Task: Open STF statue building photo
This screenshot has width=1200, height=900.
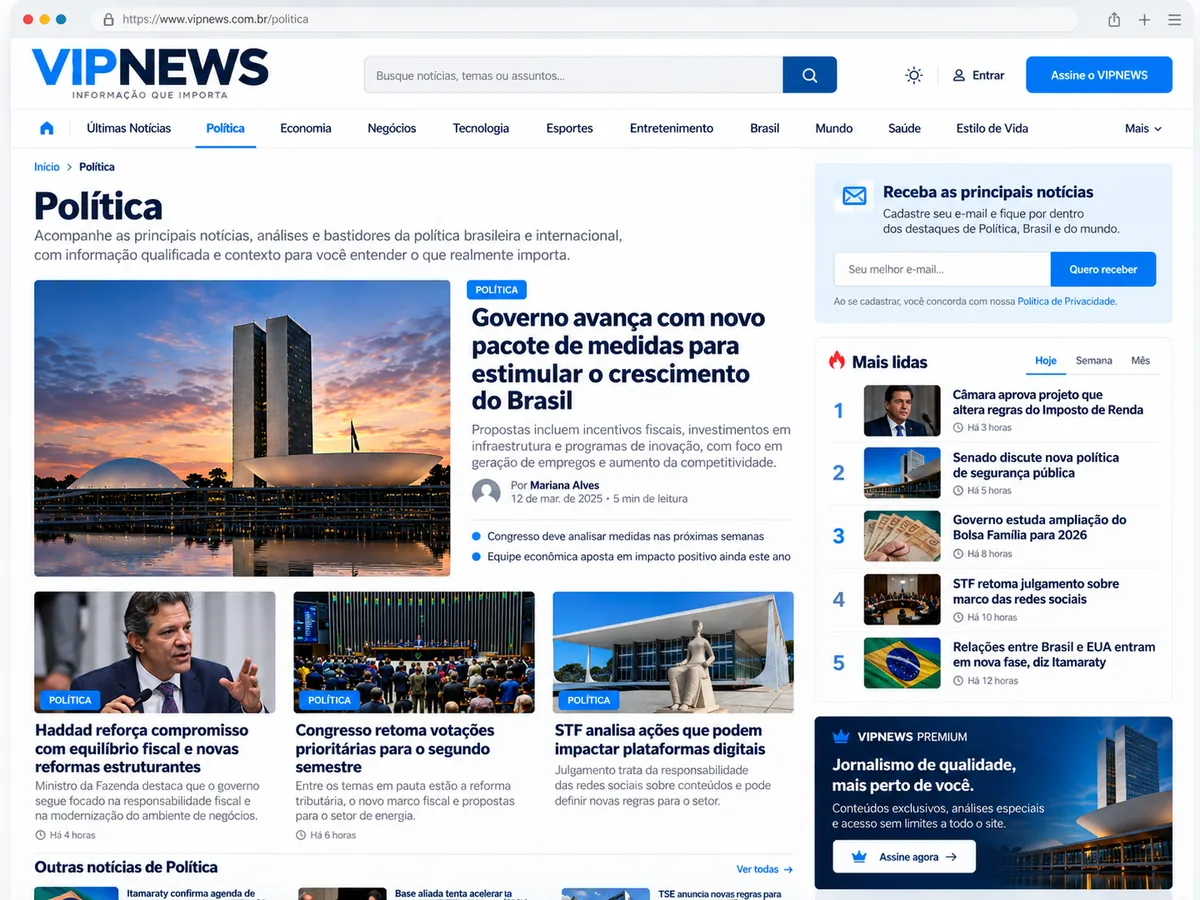Action: coord(673,652)
